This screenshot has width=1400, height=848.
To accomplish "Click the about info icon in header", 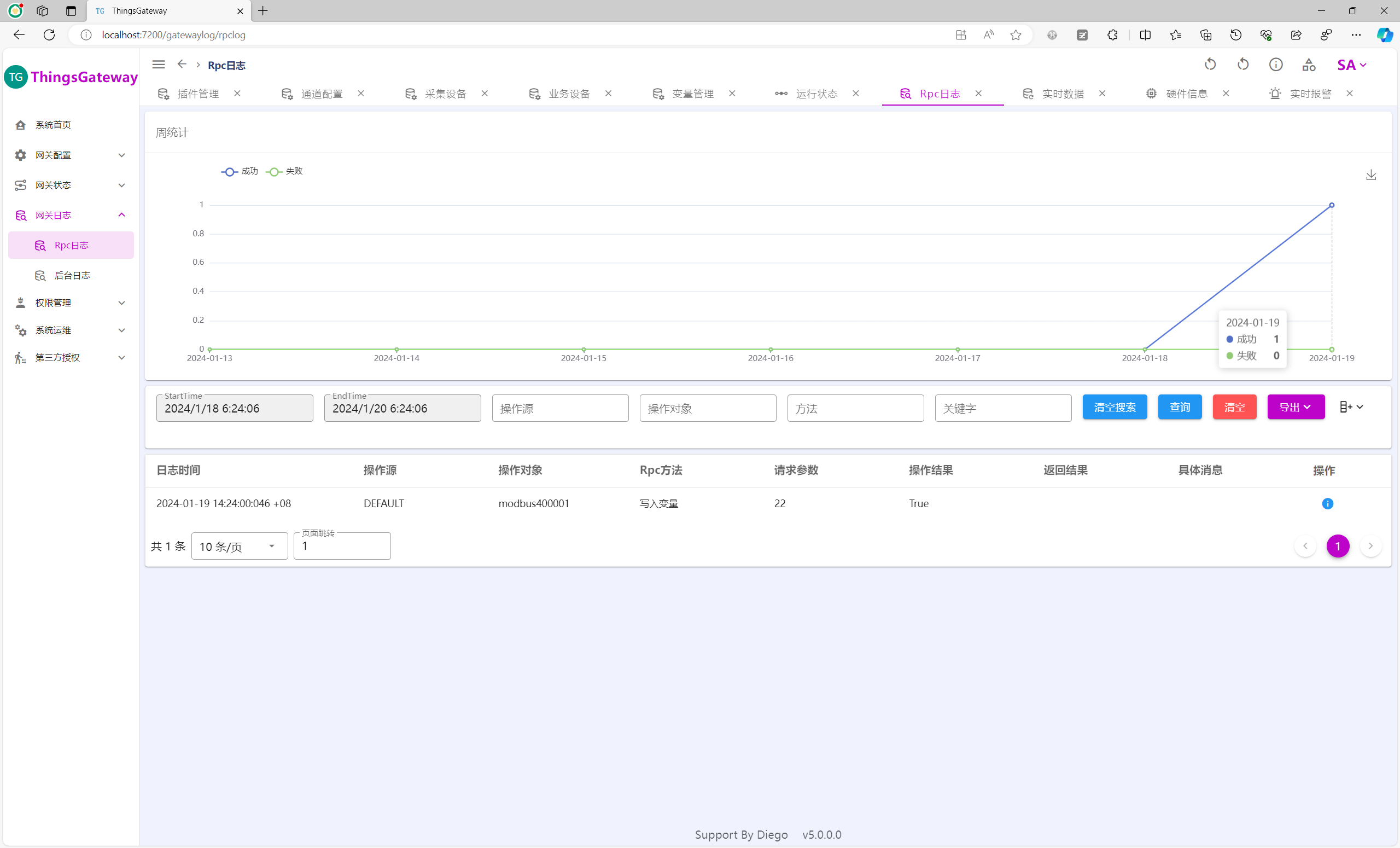I will pyautogui.click(x=1275, y=65).
